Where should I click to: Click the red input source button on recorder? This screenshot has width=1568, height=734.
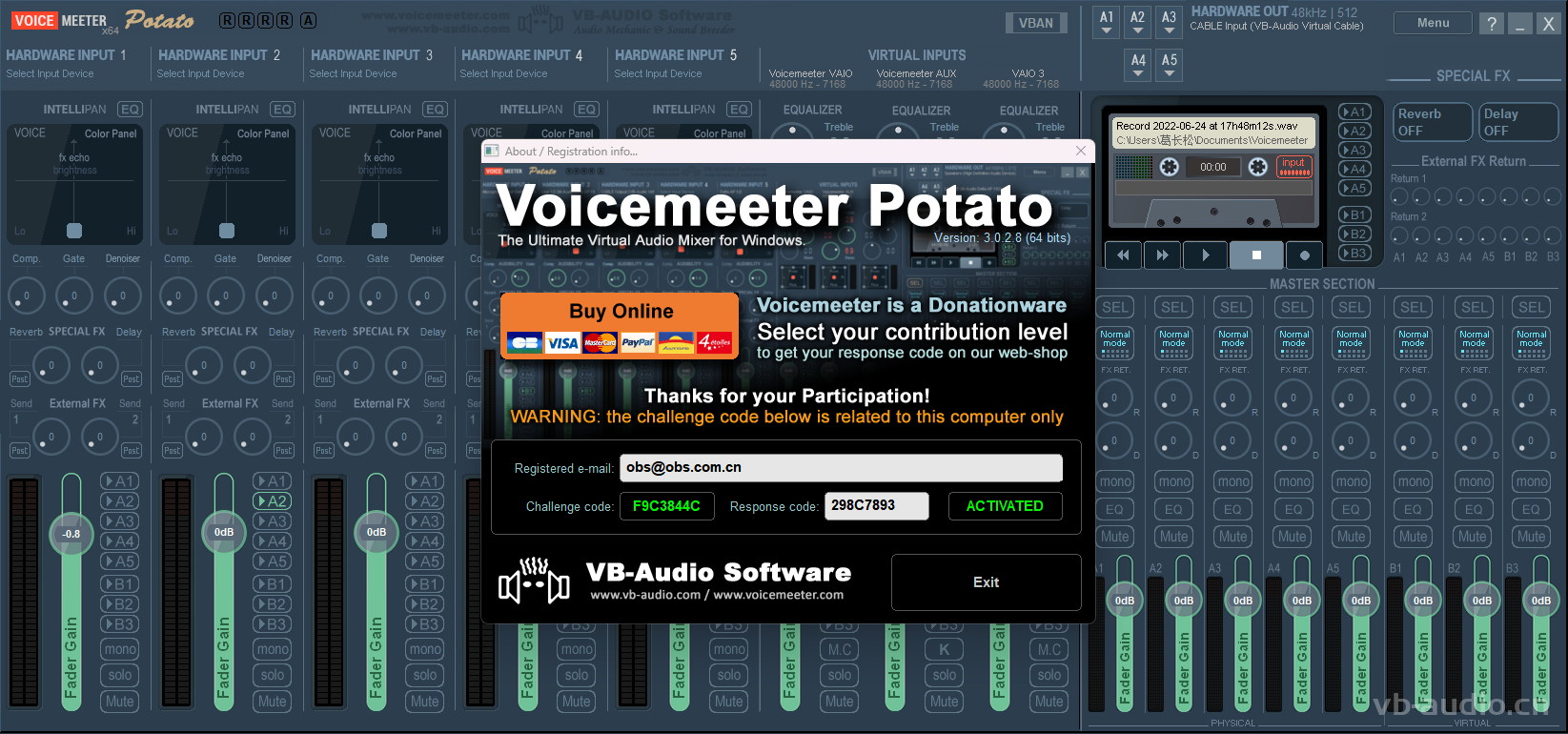pos(1293,167)
